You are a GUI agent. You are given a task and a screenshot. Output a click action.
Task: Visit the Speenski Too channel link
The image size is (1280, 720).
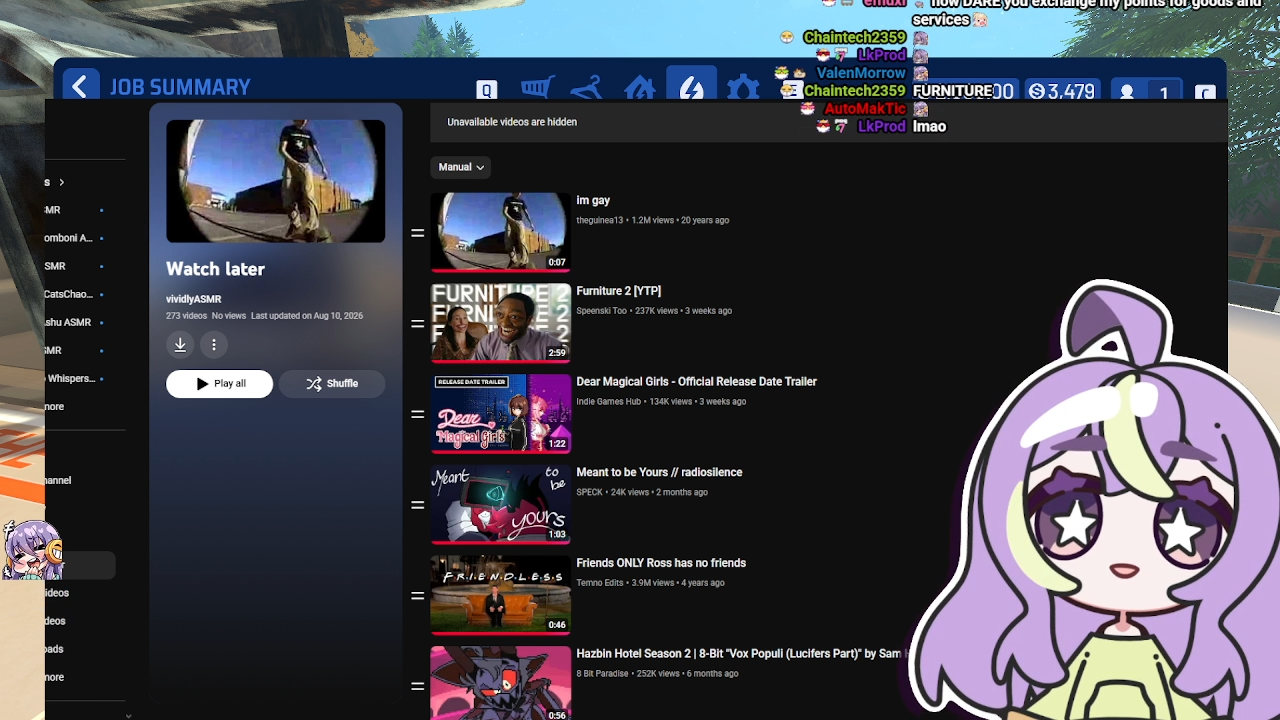(x=602, y=311)
